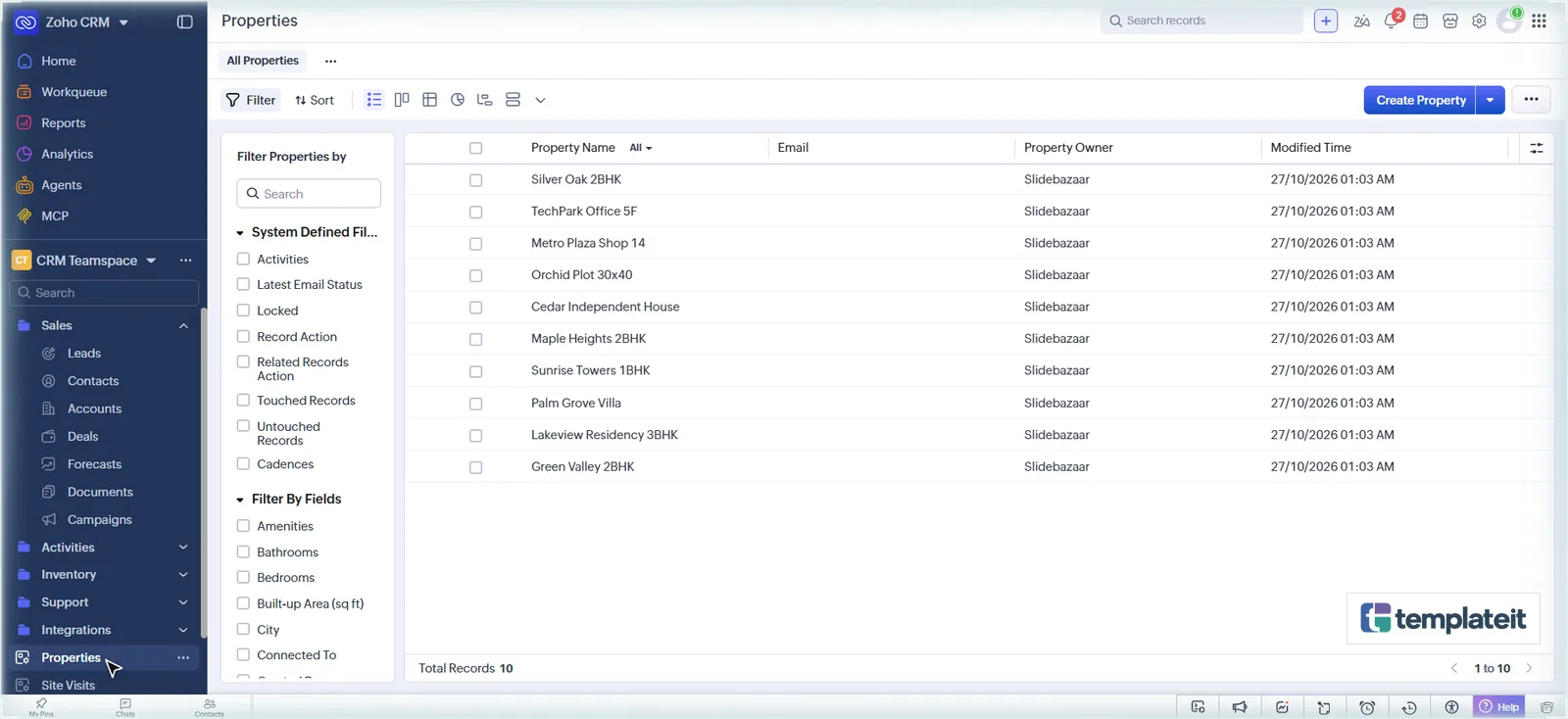Open the Property Name All dropdown

click(x=641, y=148)
